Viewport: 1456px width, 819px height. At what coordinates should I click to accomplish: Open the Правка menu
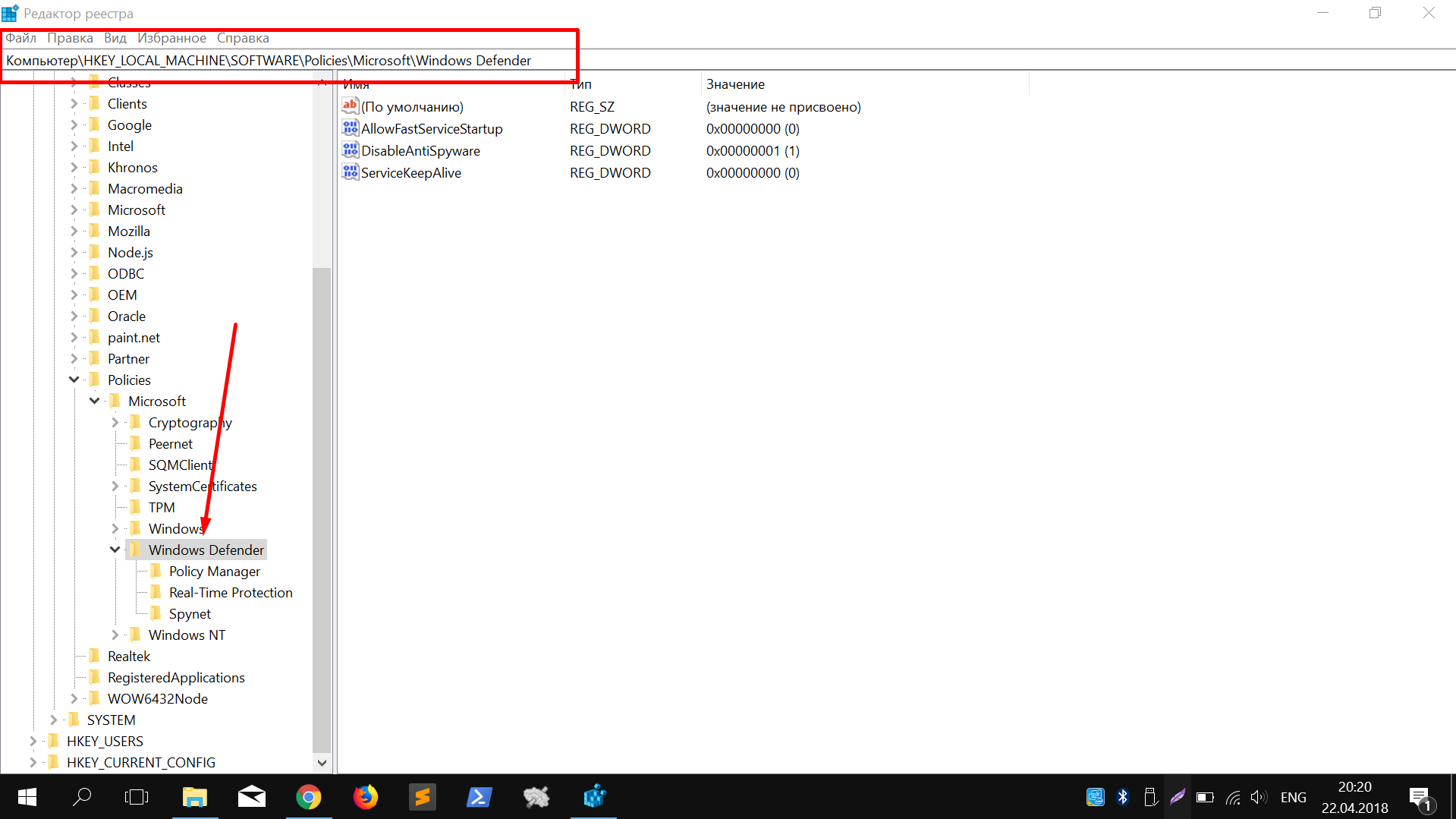coord(70,38)
